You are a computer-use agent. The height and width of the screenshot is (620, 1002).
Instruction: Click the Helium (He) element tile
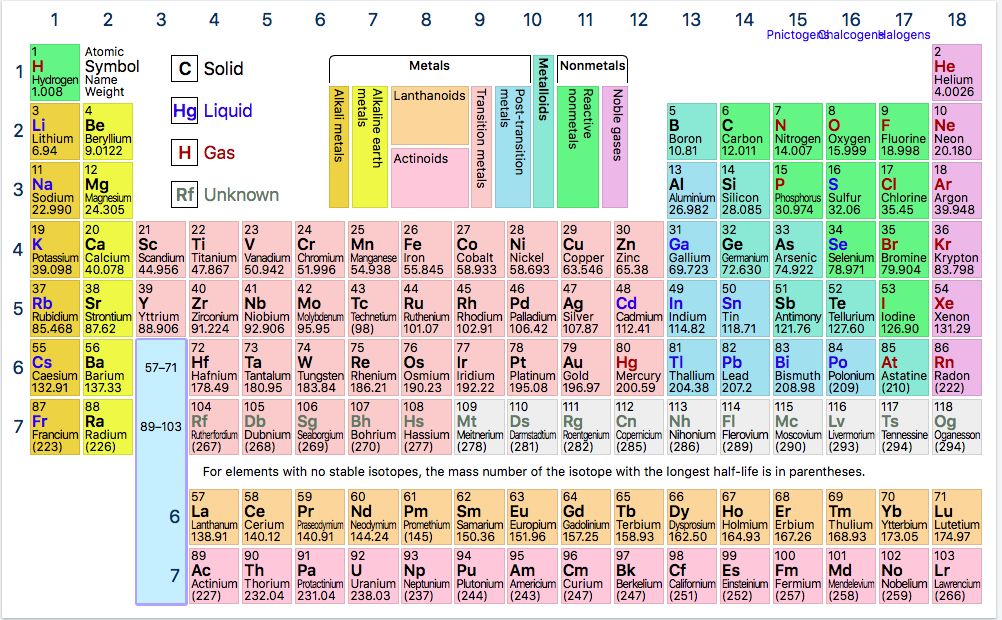[x=956, y=72]
